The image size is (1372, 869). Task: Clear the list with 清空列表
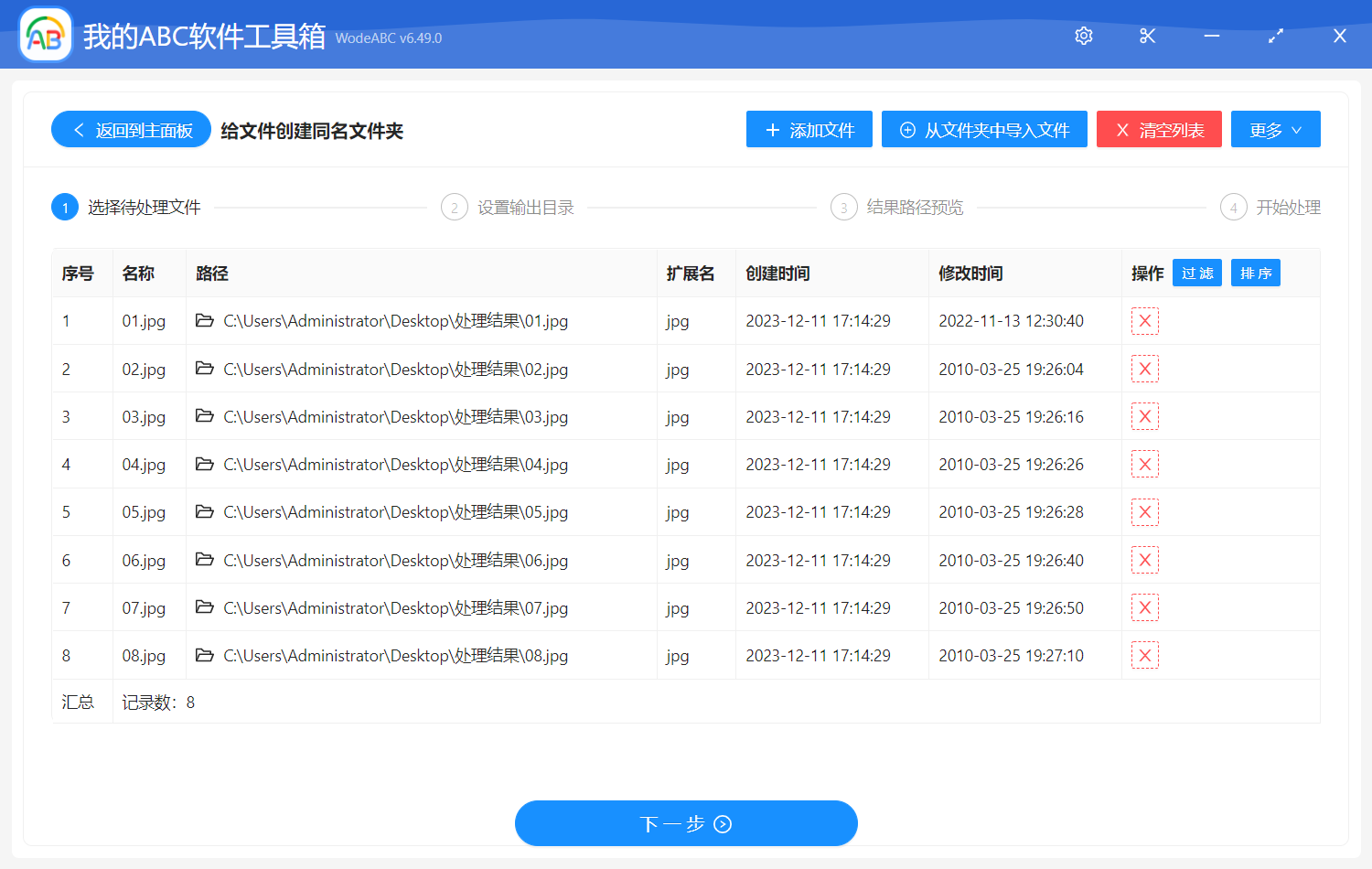pos(1159,129)
